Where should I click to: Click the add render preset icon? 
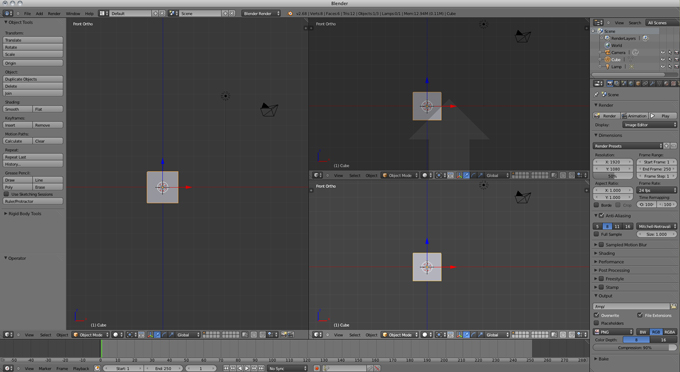click(x=667, y=146)
